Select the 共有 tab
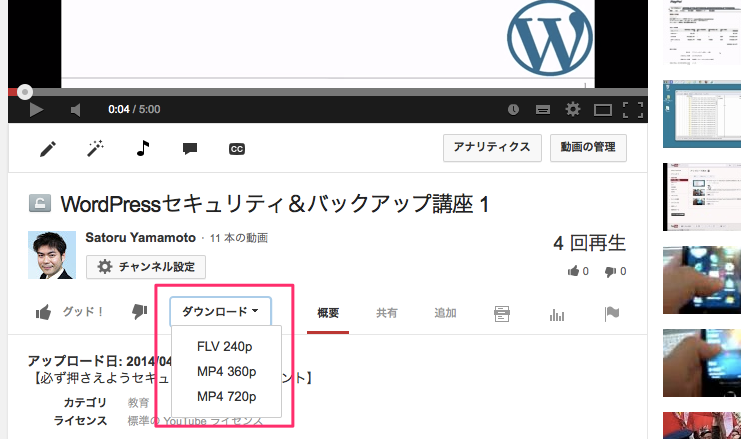Viewport: 741px width, 439px height. coord(387,313)
